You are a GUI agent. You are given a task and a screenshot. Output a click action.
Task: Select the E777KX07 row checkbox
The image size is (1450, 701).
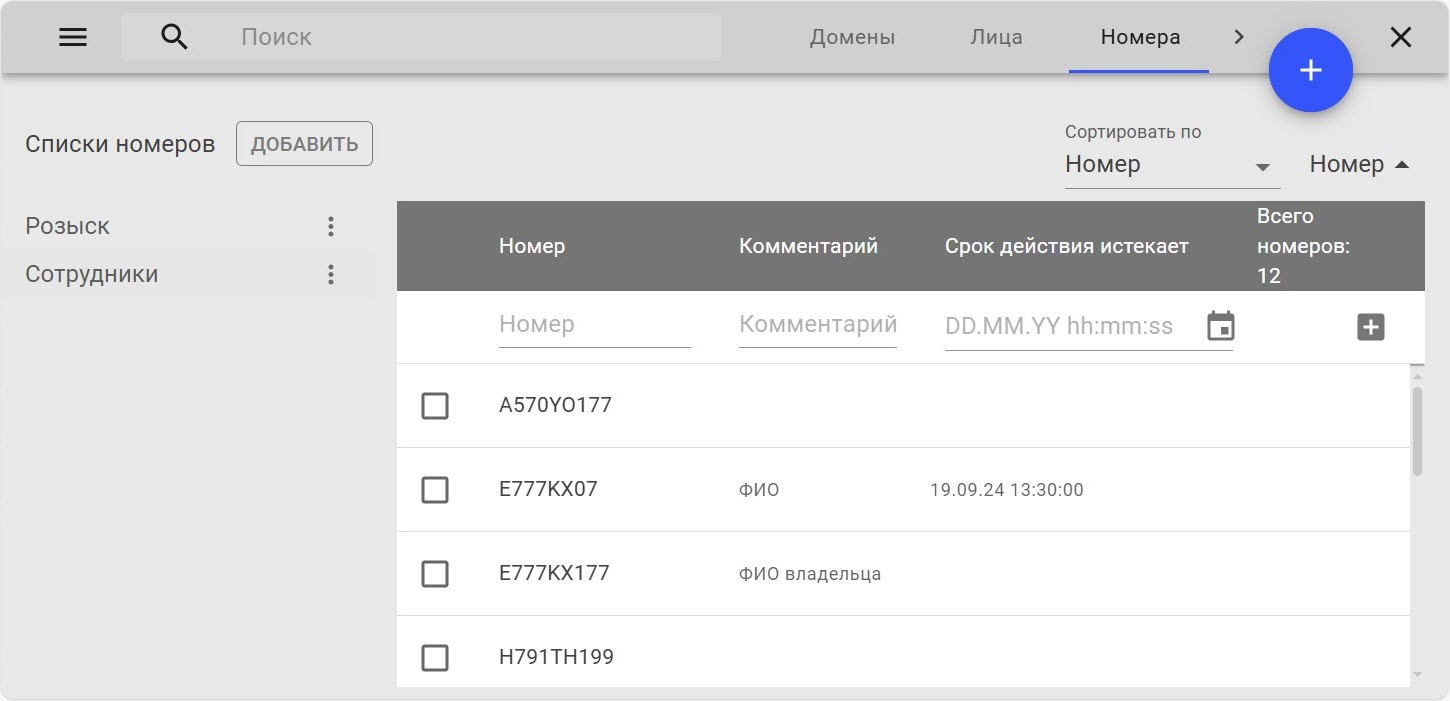(435, 490)
